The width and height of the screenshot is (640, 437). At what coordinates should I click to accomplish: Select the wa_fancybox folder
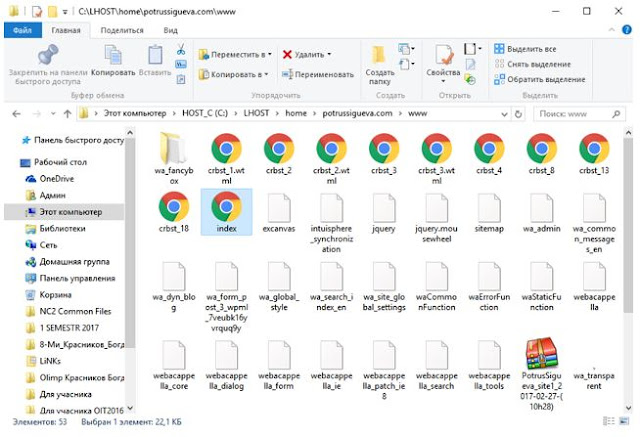(x=174, y=158)
